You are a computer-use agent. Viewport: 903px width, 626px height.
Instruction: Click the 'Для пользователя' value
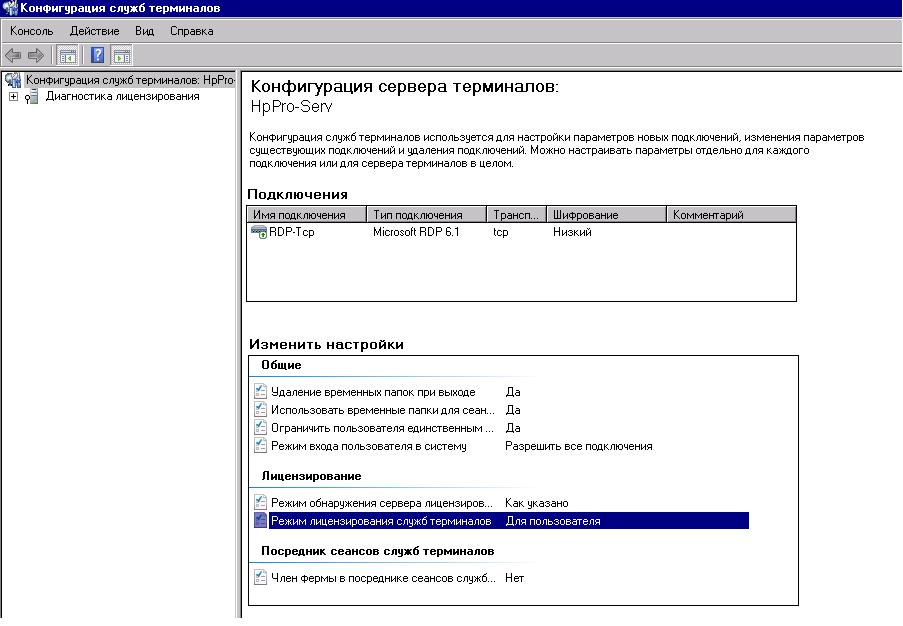pyautogui.click(x=553, y=521)
